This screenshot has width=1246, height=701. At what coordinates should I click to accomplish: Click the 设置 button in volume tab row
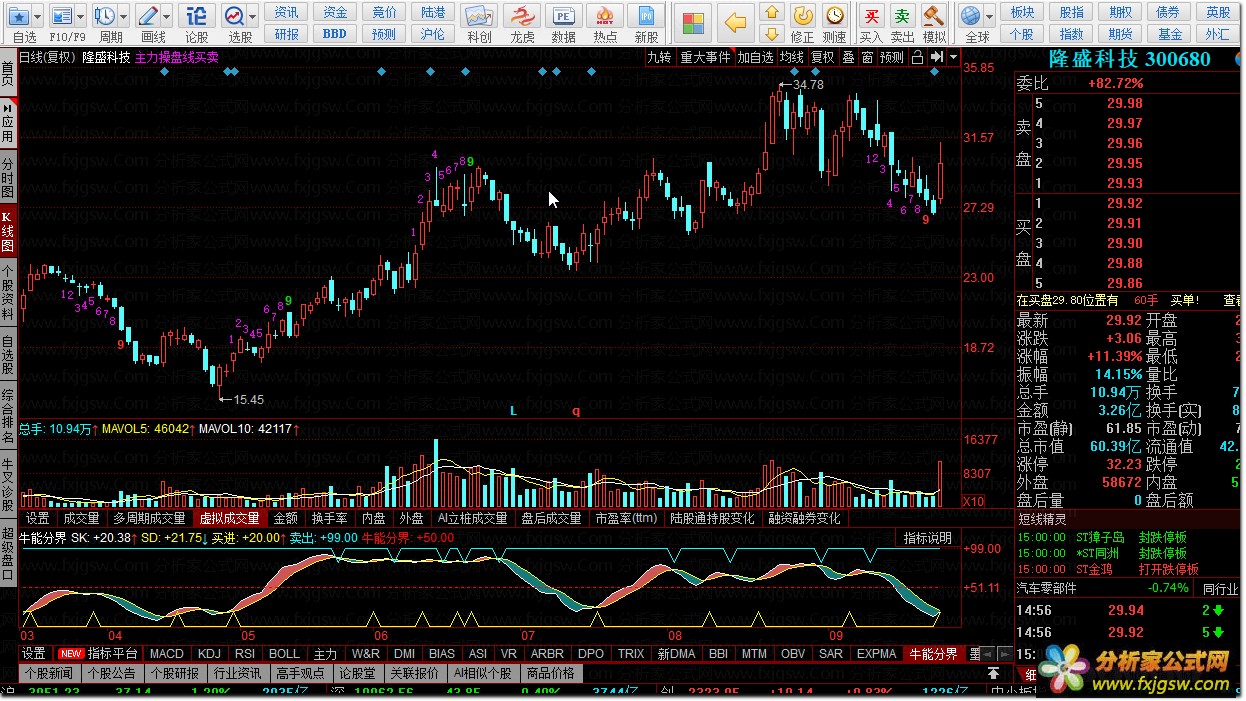point(38,518)
